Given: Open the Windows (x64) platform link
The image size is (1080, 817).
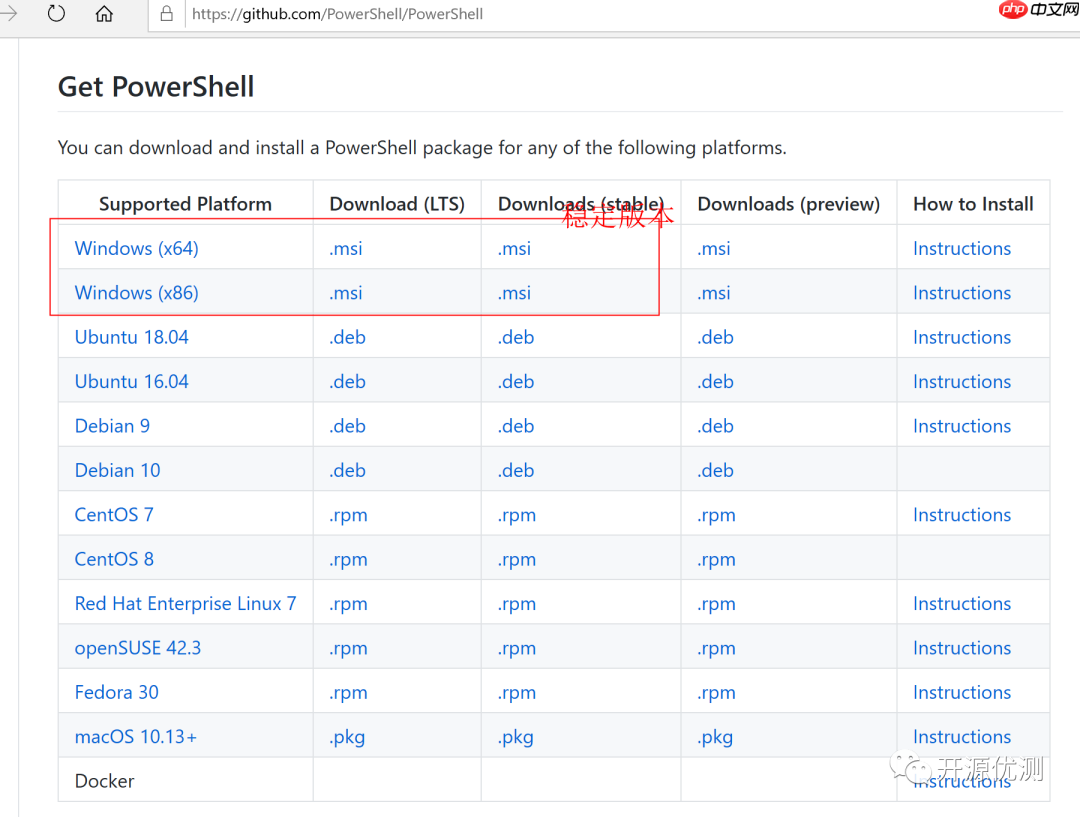Looking at the screenshot, I should (x=136, y=248).
